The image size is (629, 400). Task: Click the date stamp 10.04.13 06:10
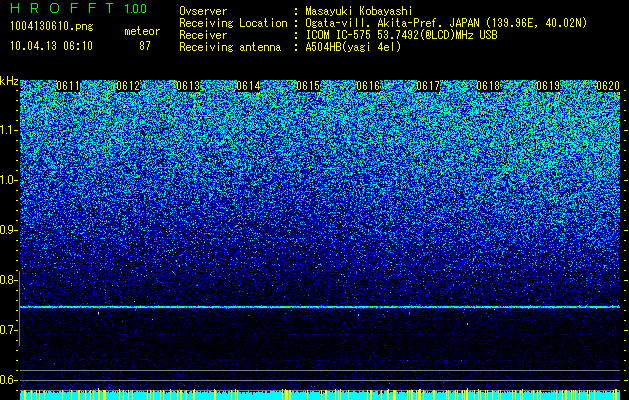point(51,46)
